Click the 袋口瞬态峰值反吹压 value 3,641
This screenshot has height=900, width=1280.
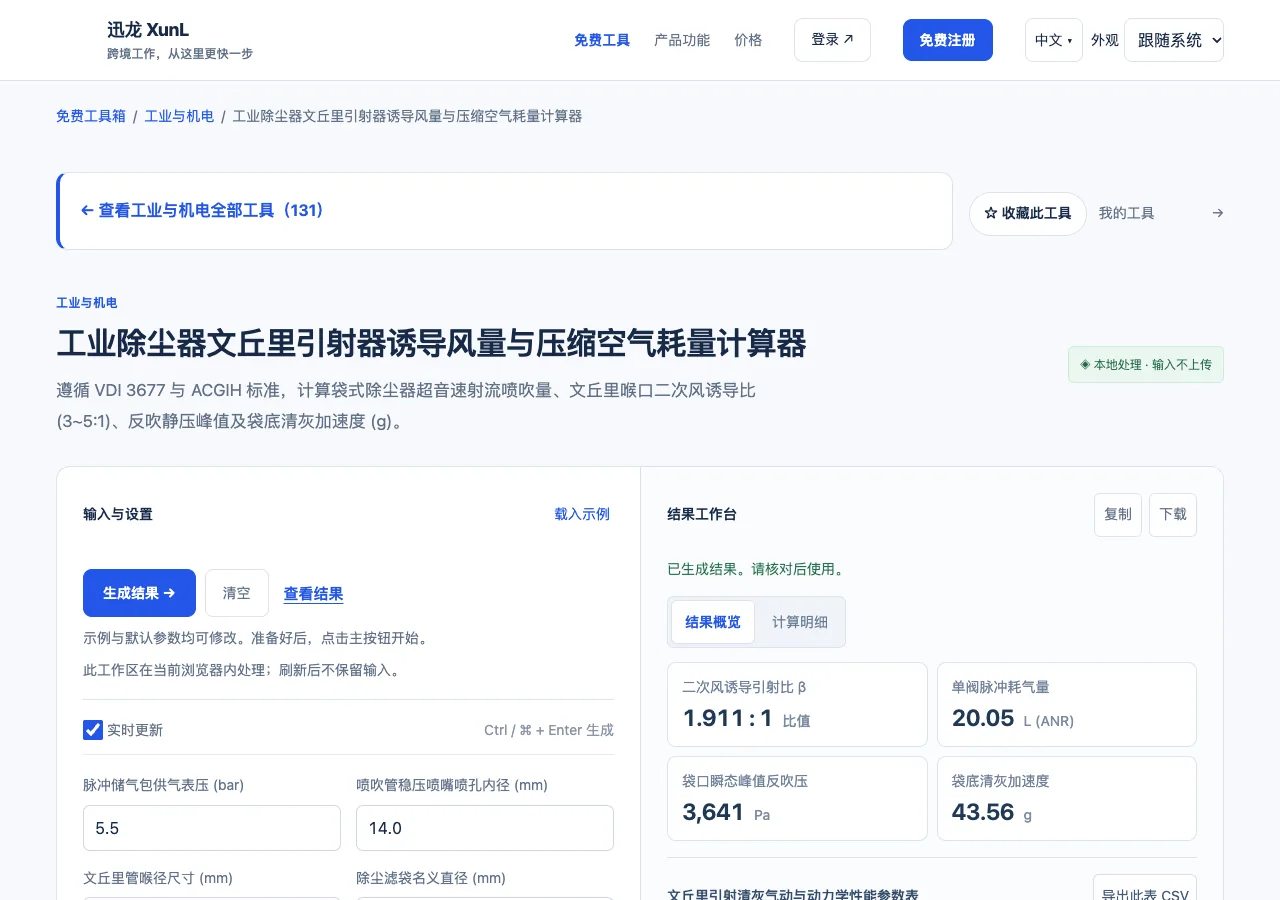(x=713, y=812)
